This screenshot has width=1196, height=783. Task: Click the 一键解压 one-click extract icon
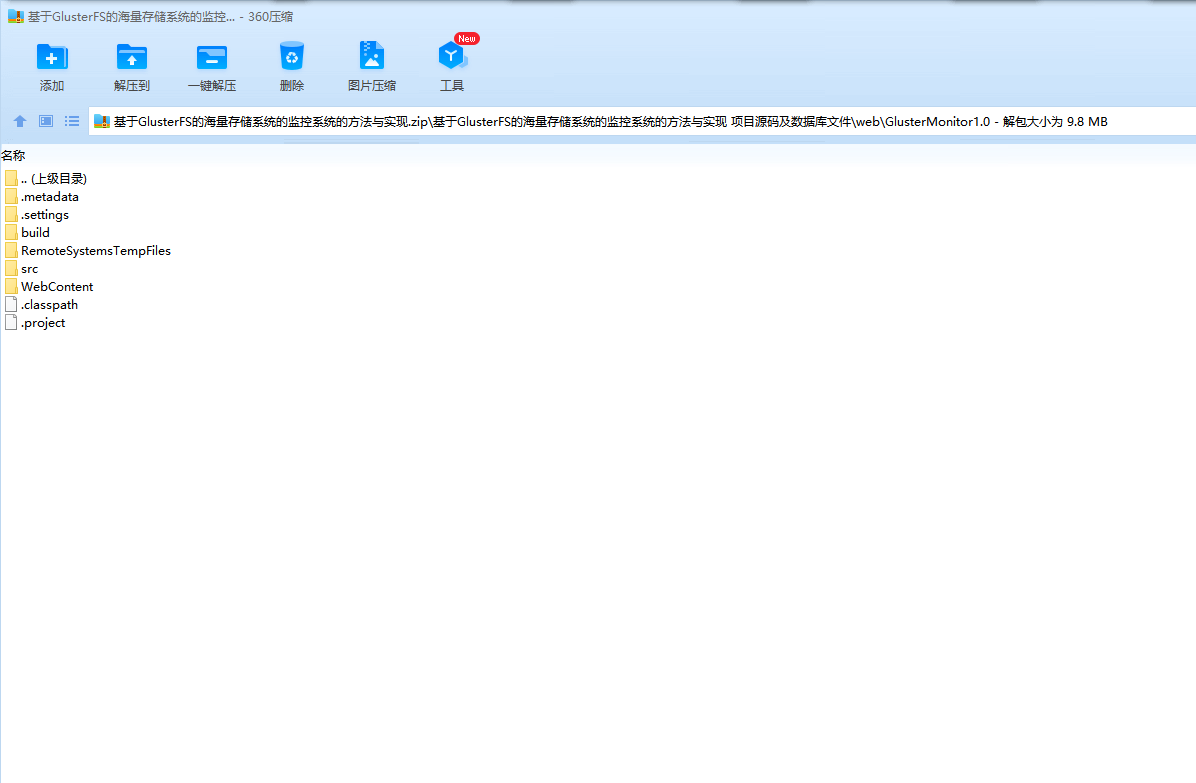(x=211, y=58)
